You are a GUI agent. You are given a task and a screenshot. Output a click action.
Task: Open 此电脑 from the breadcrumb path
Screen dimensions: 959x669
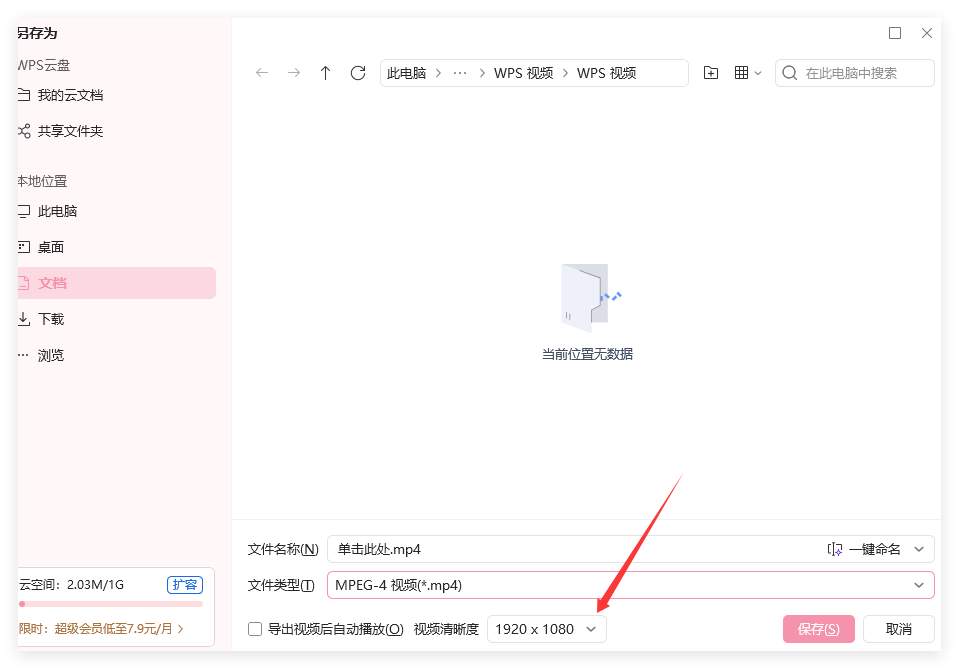click(x=408, y=72)
